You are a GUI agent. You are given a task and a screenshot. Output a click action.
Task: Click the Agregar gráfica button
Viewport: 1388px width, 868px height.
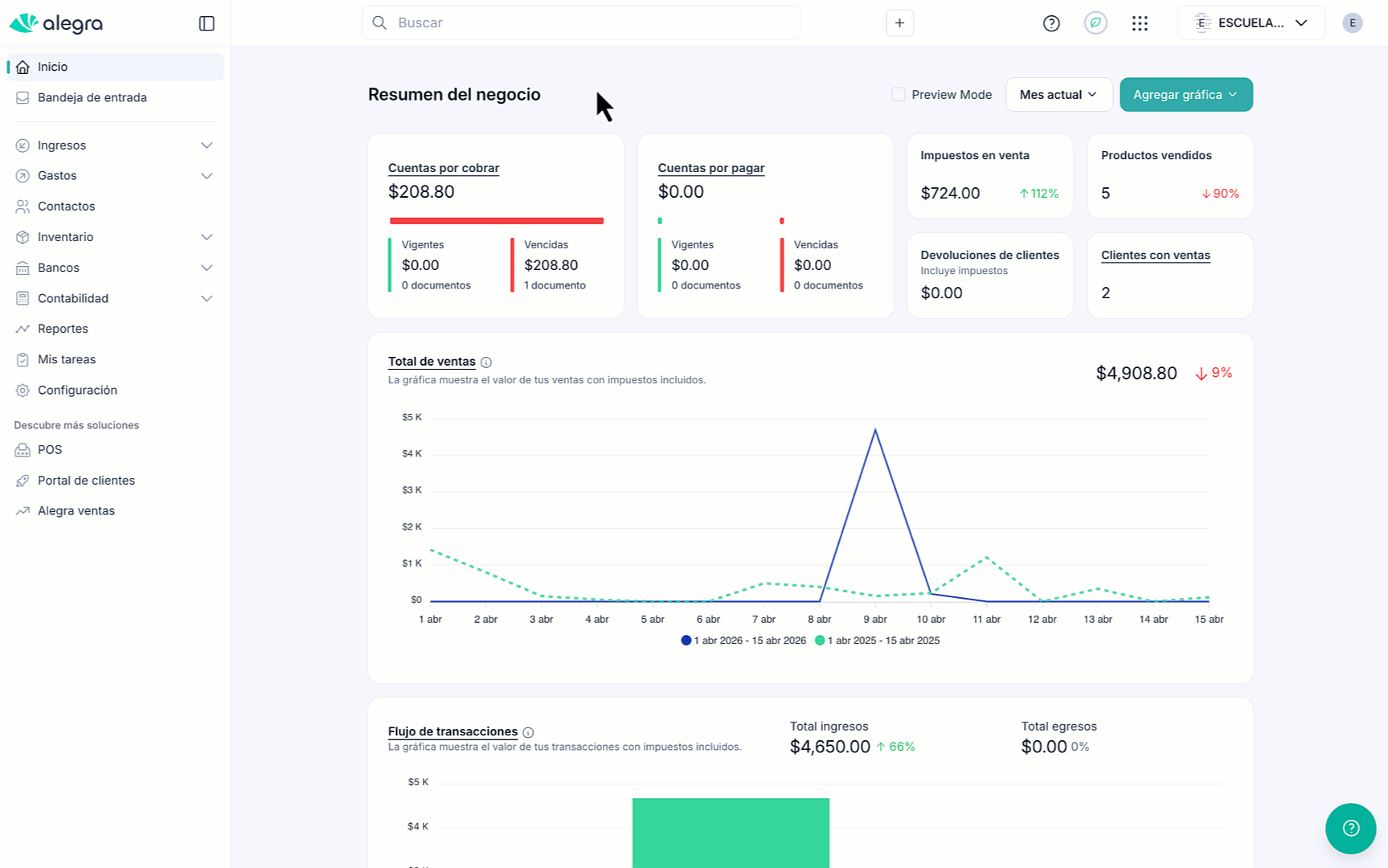tap(1185, 95)
